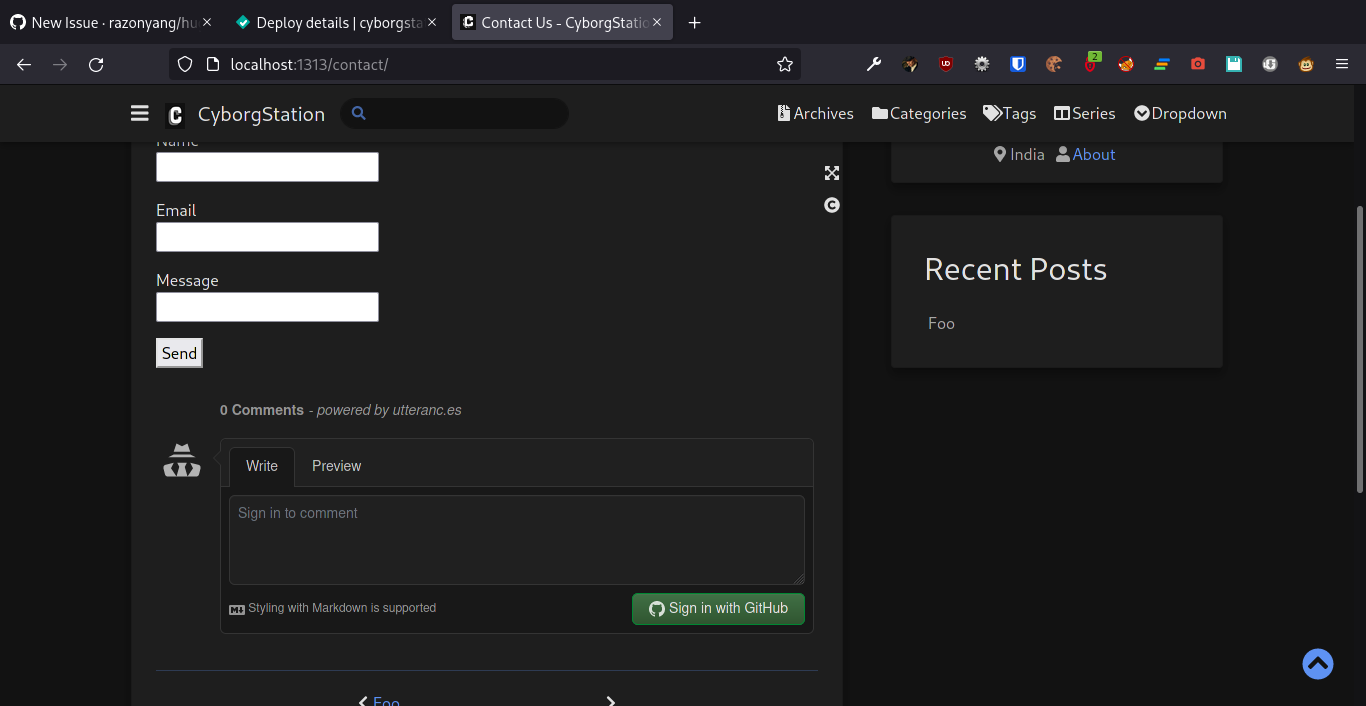
Task: Open the uBlock Origin extension
Action: tap(945, 63)
